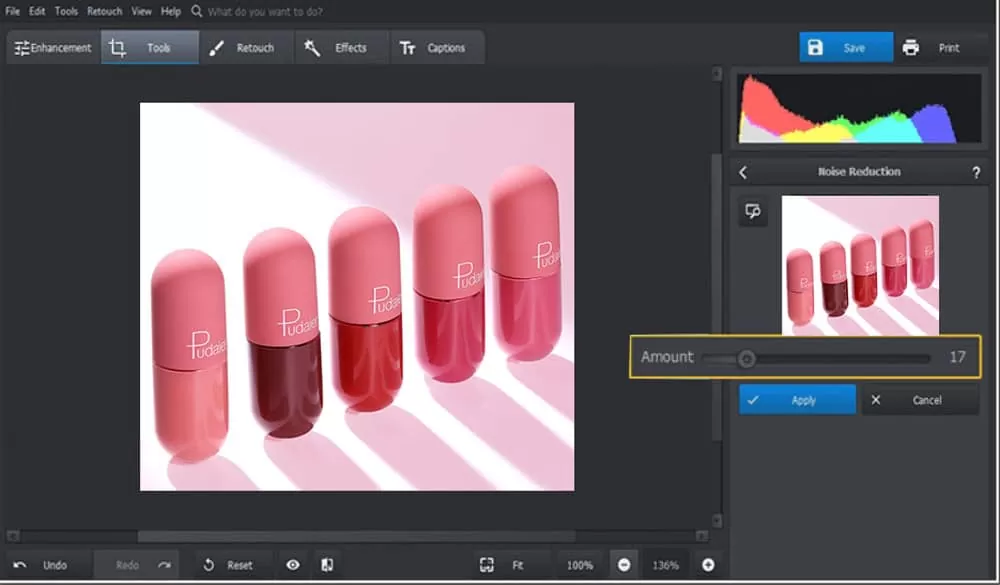Viewport: 1000px width, 585px height.
Task: Open the Captions tab
Action: pos(437,48)
